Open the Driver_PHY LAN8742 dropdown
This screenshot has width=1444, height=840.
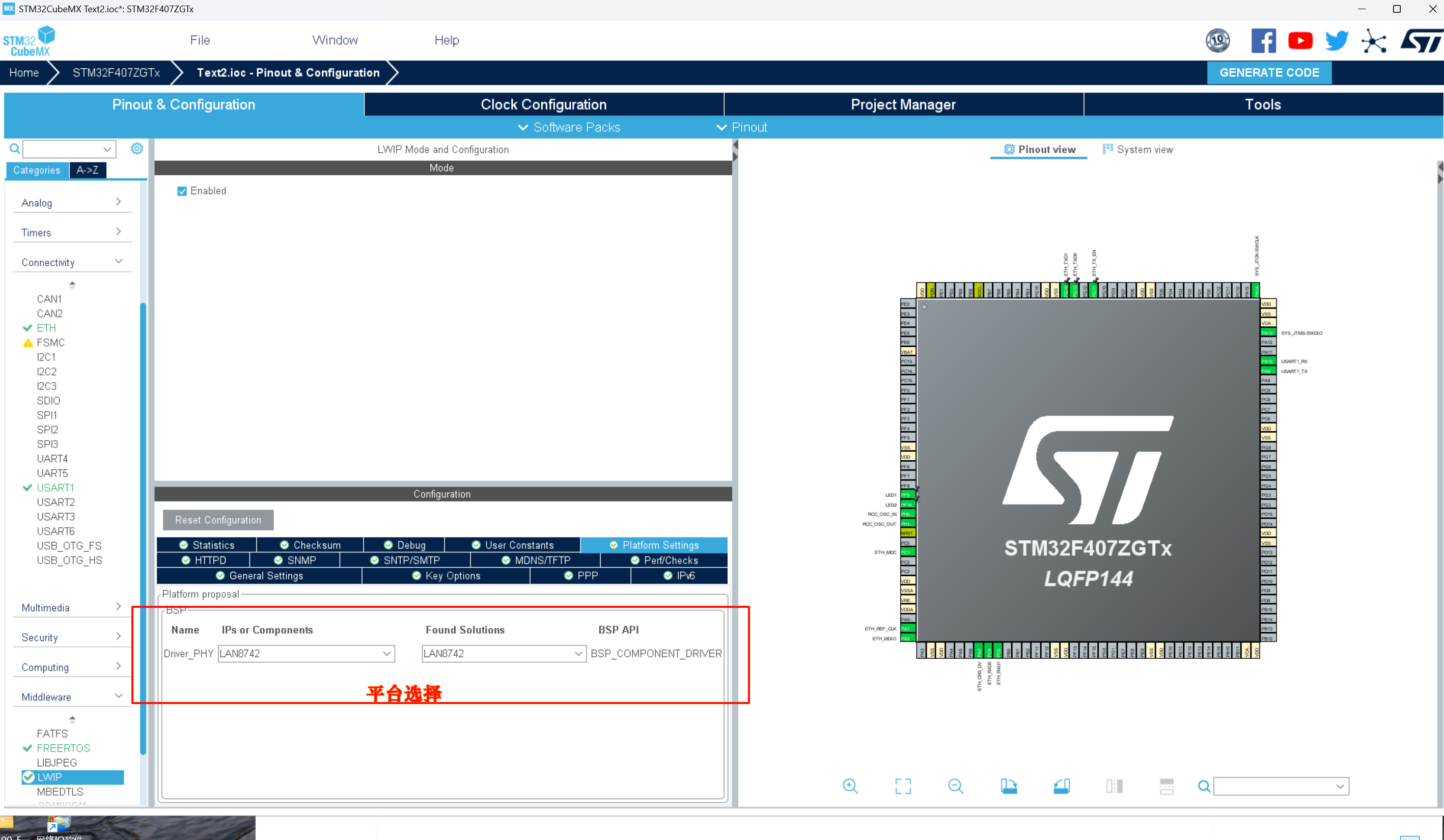(387, 653)
